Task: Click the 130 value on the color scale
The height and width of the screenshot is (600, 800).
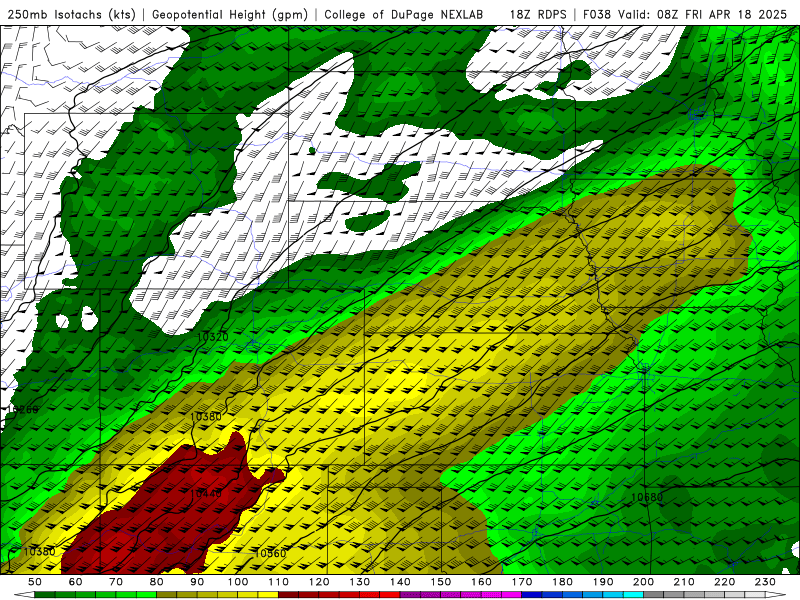Action: (x=360, y=582)
